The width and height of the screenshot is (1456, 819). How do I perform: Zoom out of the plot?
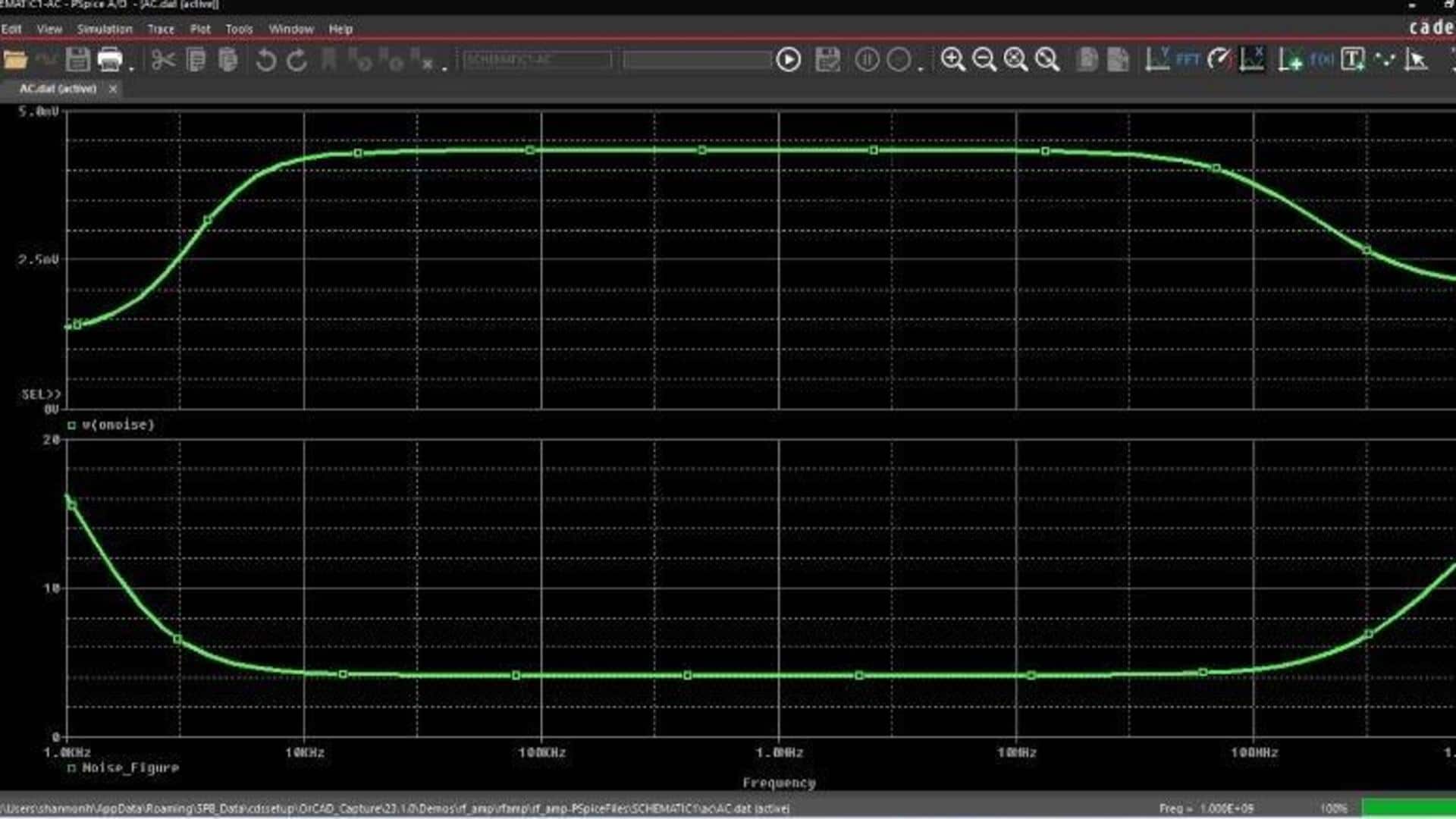(x=984, y=59)
